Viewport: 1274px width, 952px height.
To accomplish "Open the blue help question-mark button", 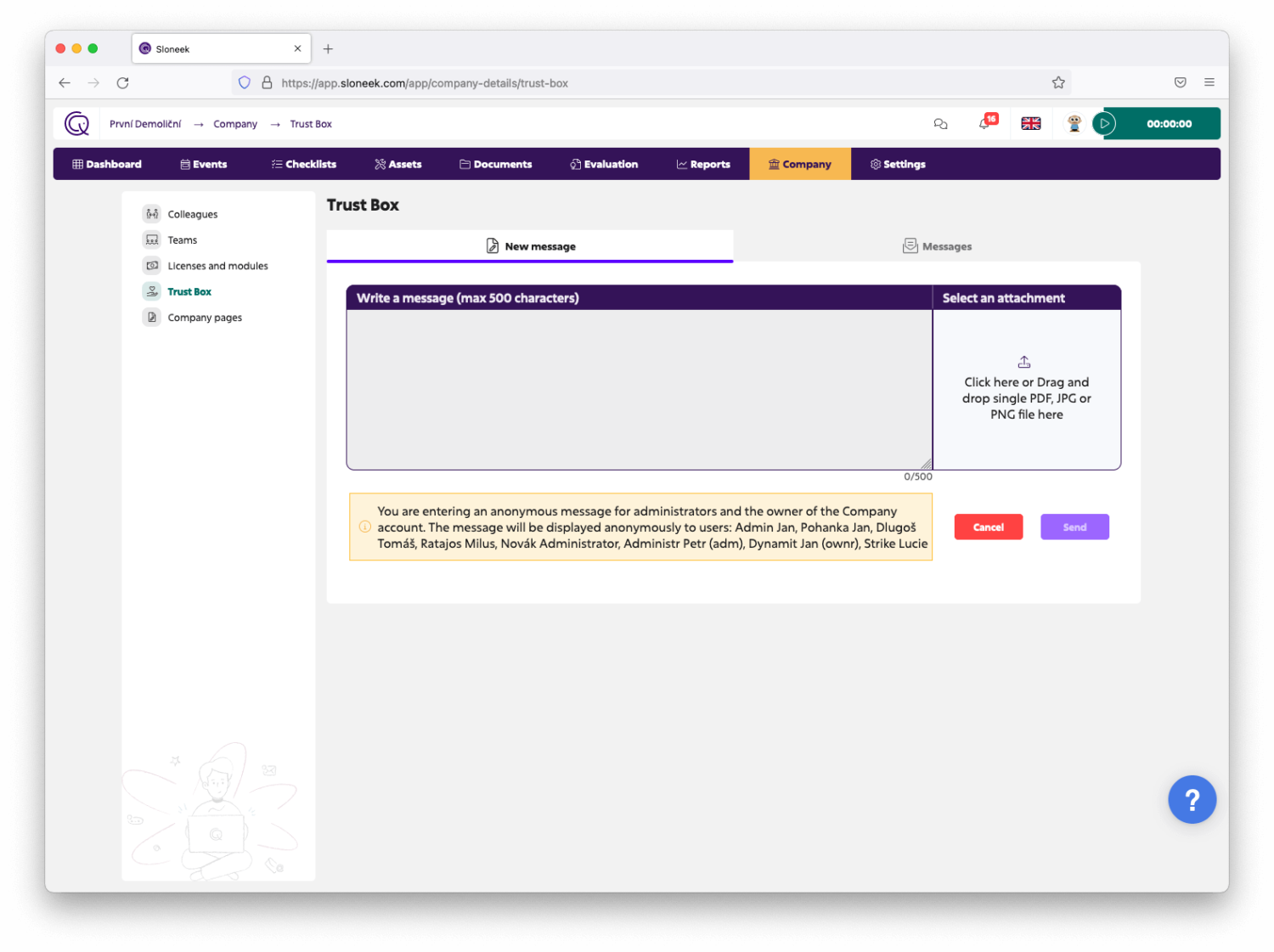I will 1191,799.
